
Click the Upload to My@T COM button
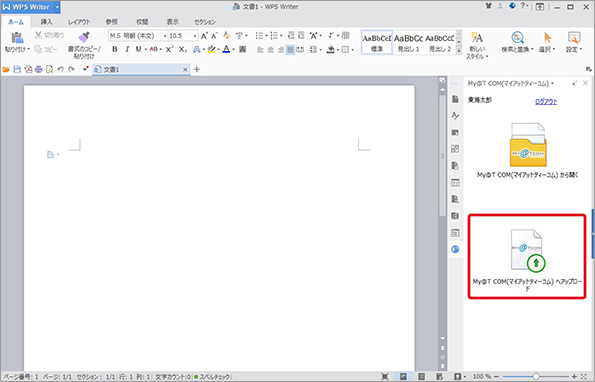[x=527, y=256]
